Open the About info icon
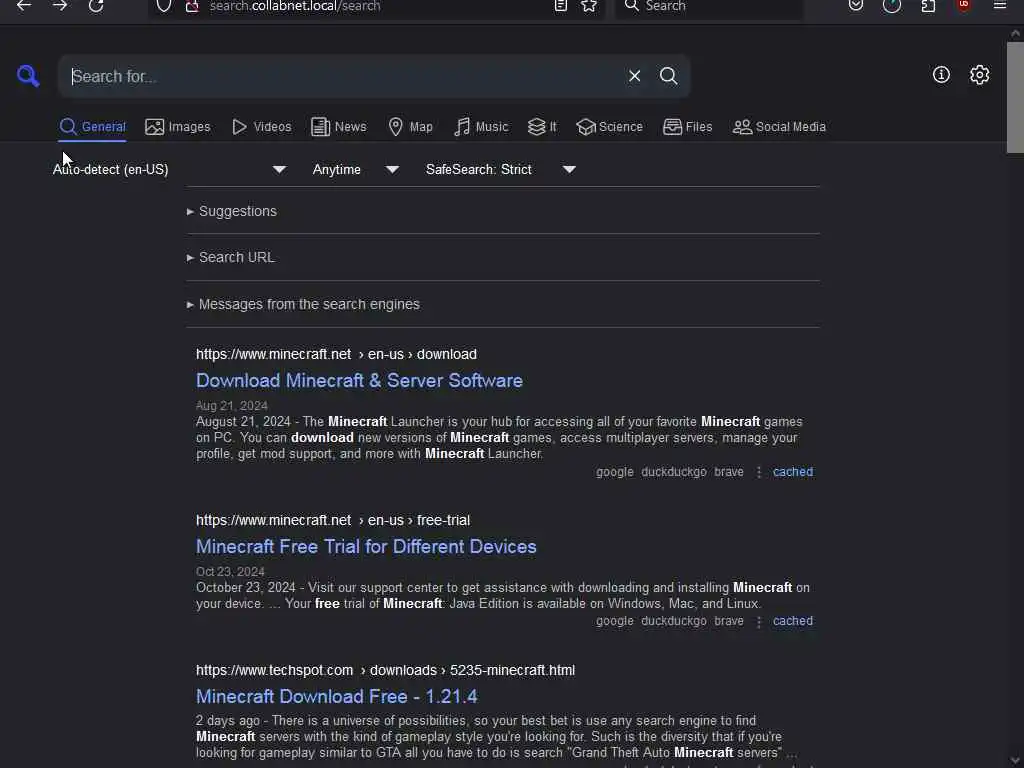Screen dimensions: 1024x768 [941, 74]
